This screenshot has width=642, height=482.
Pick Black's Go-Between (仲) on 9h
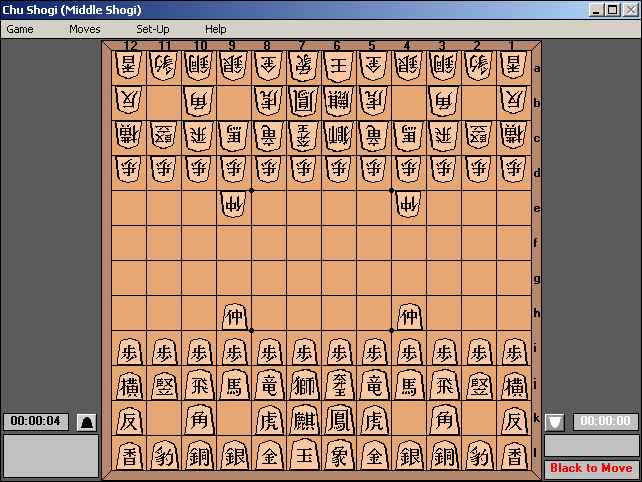point(234,316)
